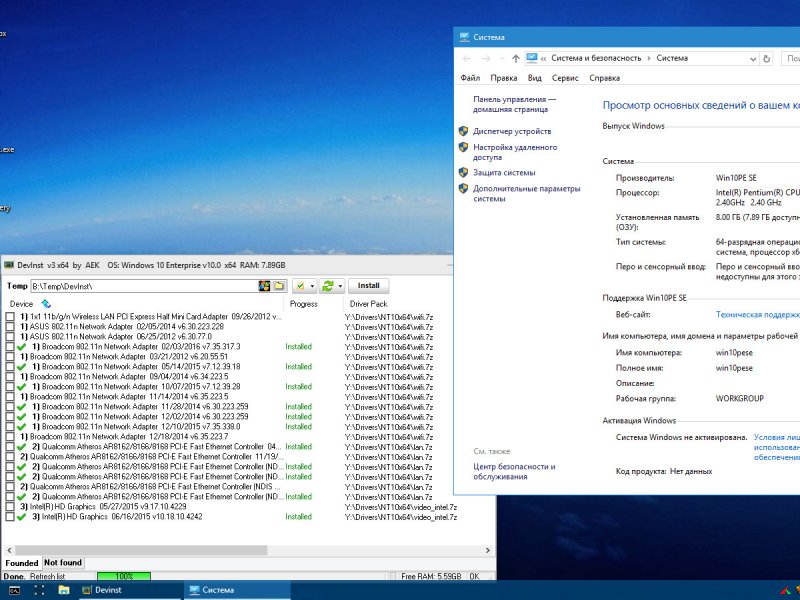
Task: Click the horizontal scrollbar thumb in DevInst
Action: pos(141,551)
